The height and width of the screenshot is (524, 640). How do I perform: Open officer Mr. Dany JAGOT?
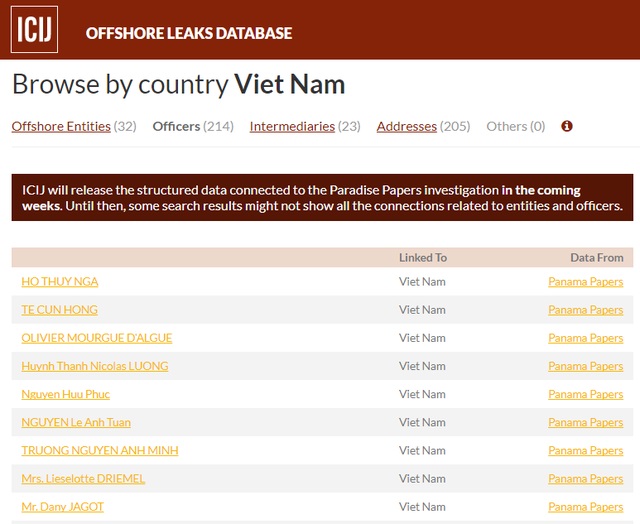[x=62, y=507]
